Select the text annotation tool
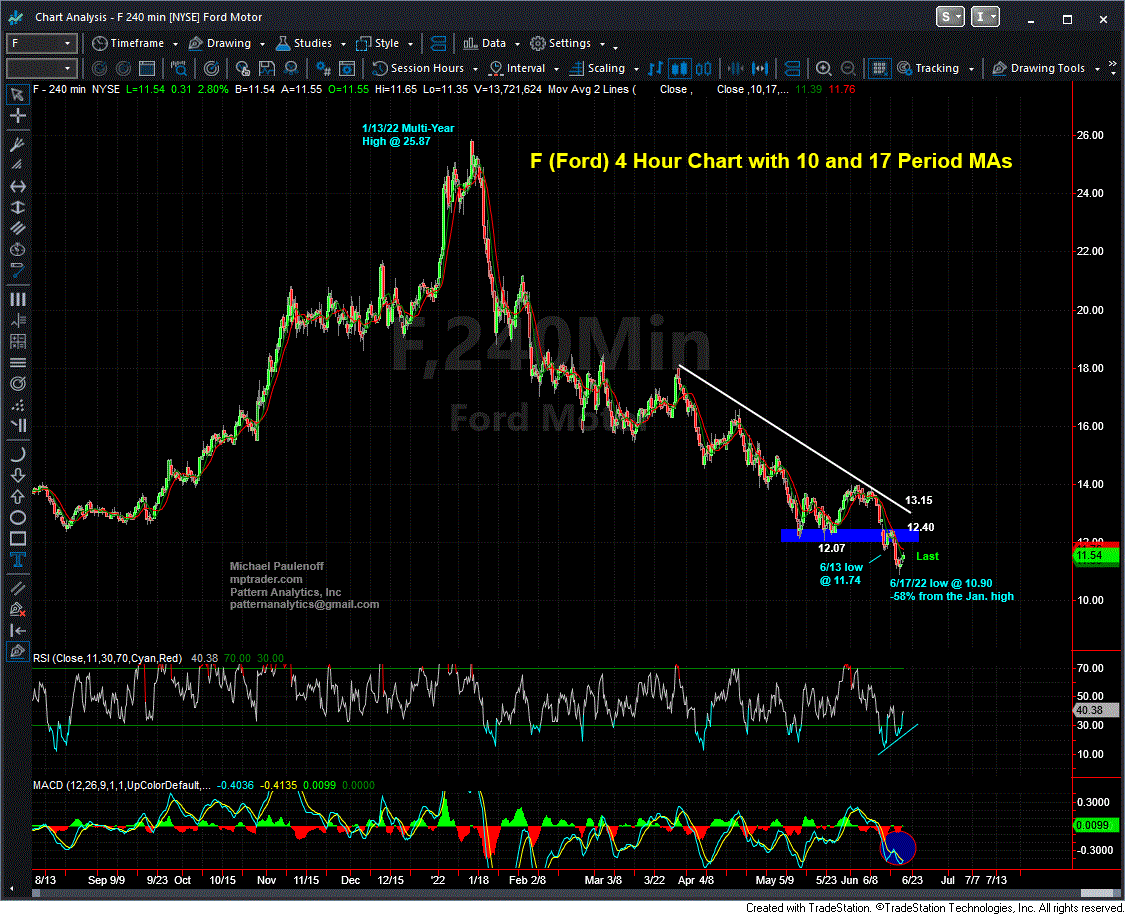This screenshot has height=914, width=1125. 17,560
